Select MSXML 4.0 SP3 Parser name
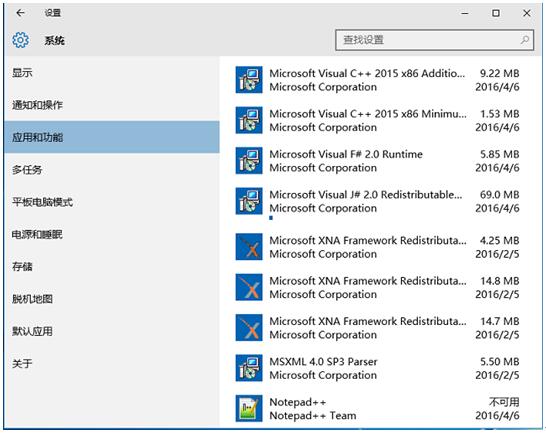 [323, 362]
